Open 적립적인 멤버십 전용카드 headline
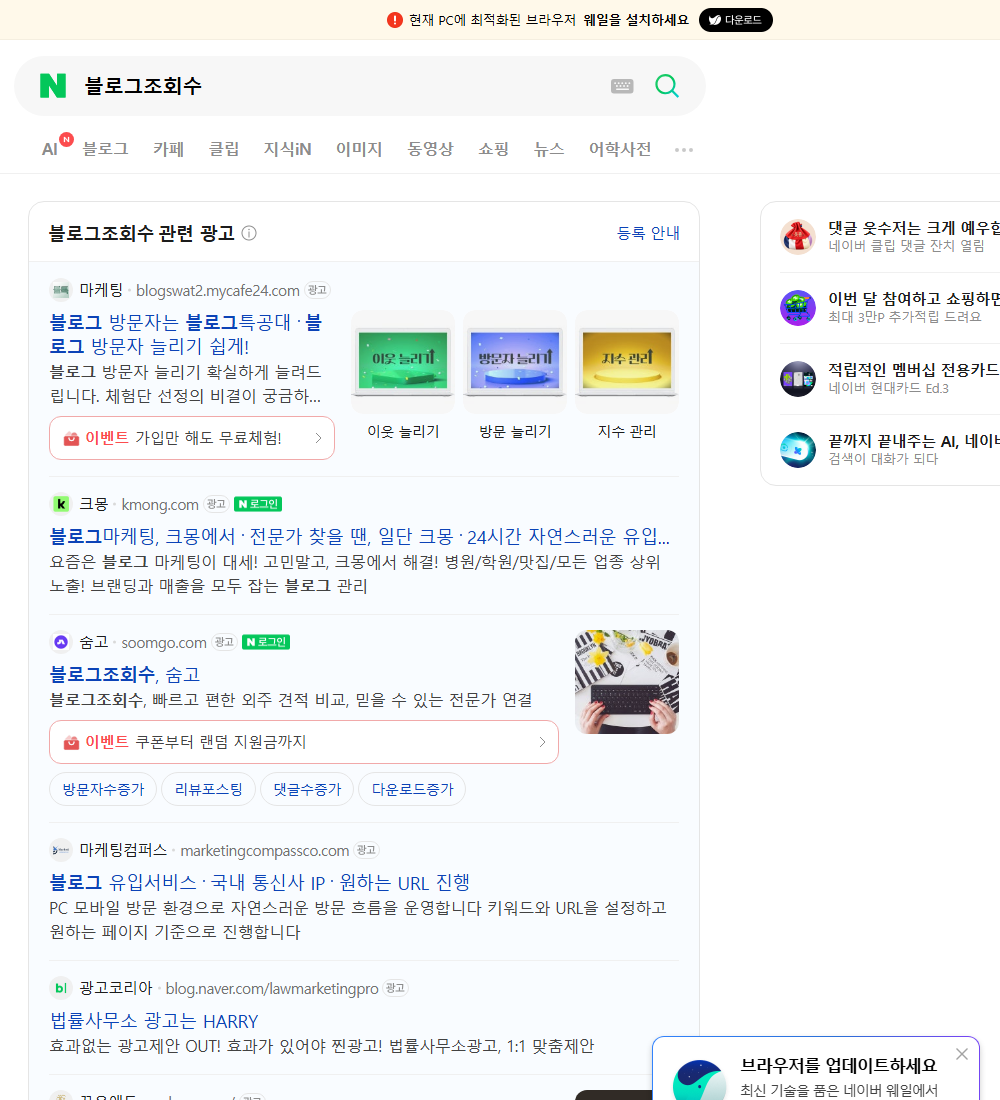Image resolution: width=1000 pixels, height=1100 pixels. [914, 370]
